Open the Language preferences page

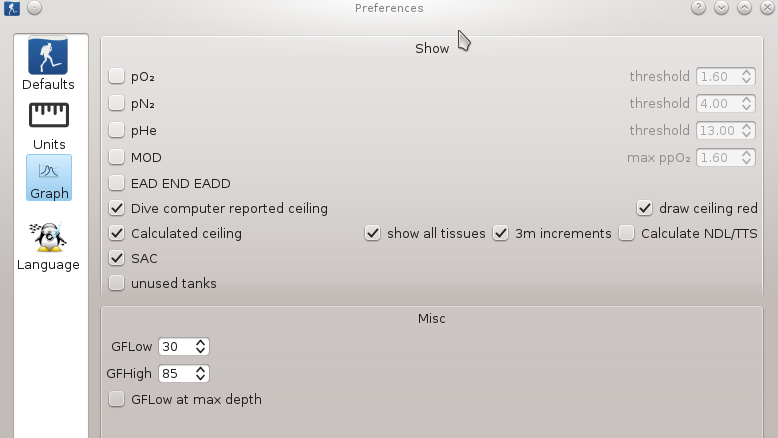pos(48,246)
